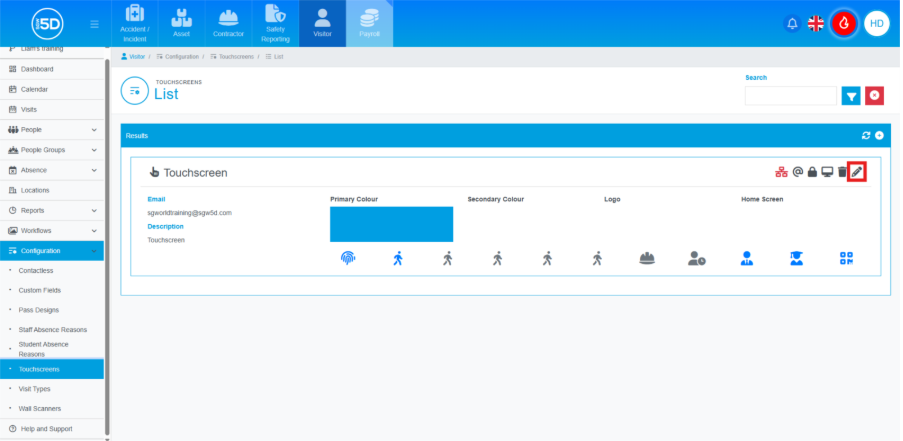Expand the People Groups menu

(x=52, y=150)
